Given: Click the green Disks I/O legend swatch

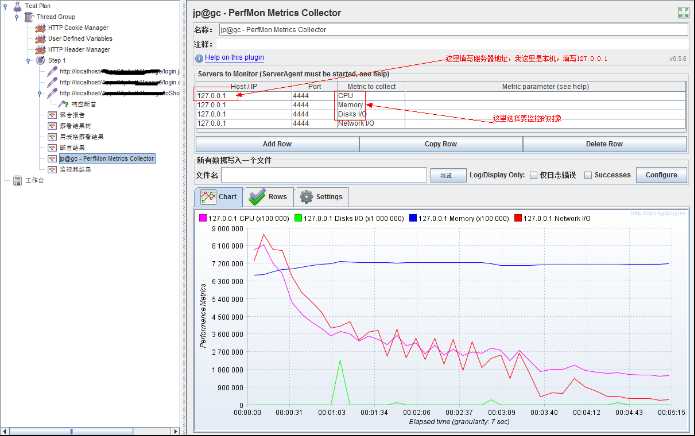Looking at the screenshot, I should point(298,218).
